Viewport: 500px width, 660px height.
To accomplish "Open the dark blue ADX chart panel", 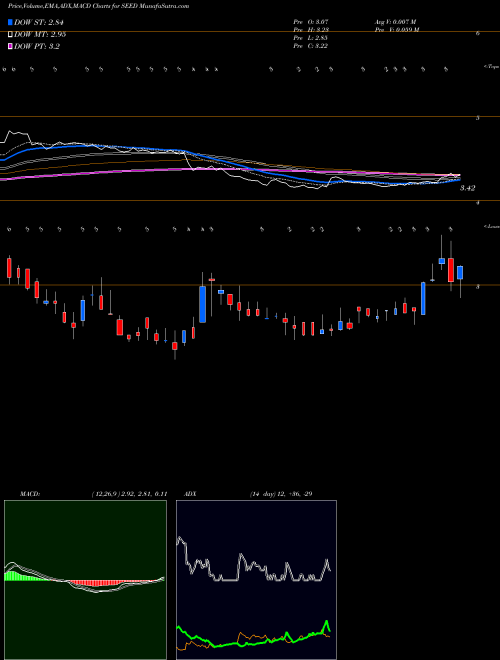I will (x=256, y=580).
